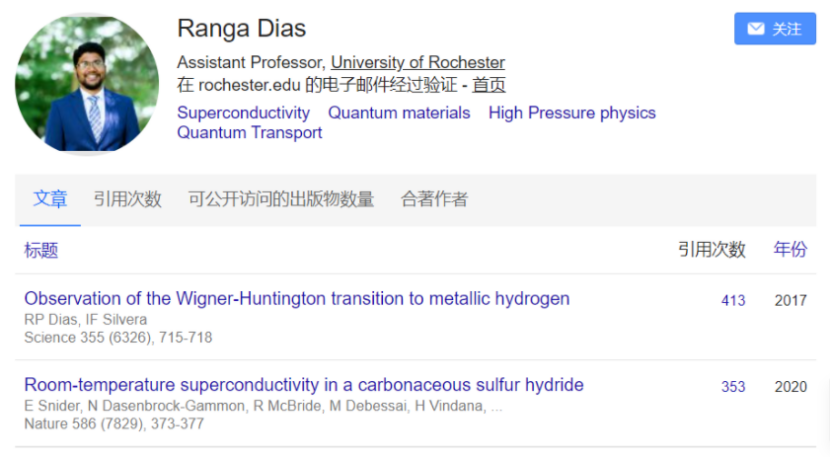The height and width of the screenshot is (457, 830).
Task: Sort articles by 标题 column header
Action: (41, 250)
